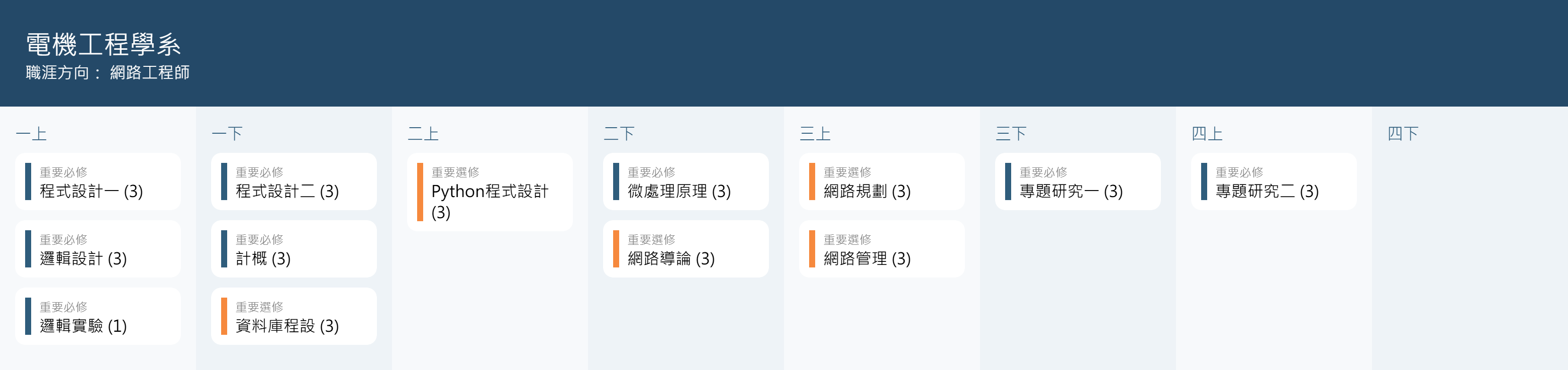Click the 電機工程學系 page title

click(x=104, y=45)
